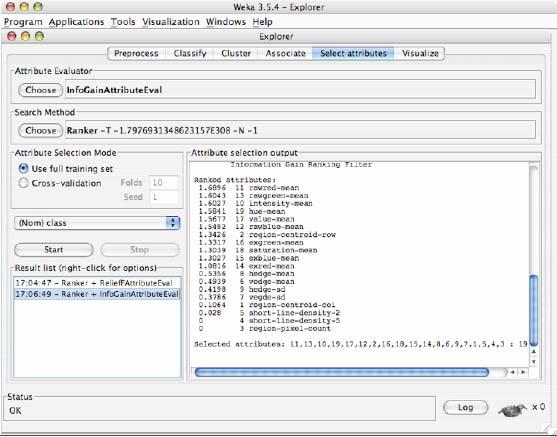Open the Windows menu
The image size is (557, 437).
point(226,22)
